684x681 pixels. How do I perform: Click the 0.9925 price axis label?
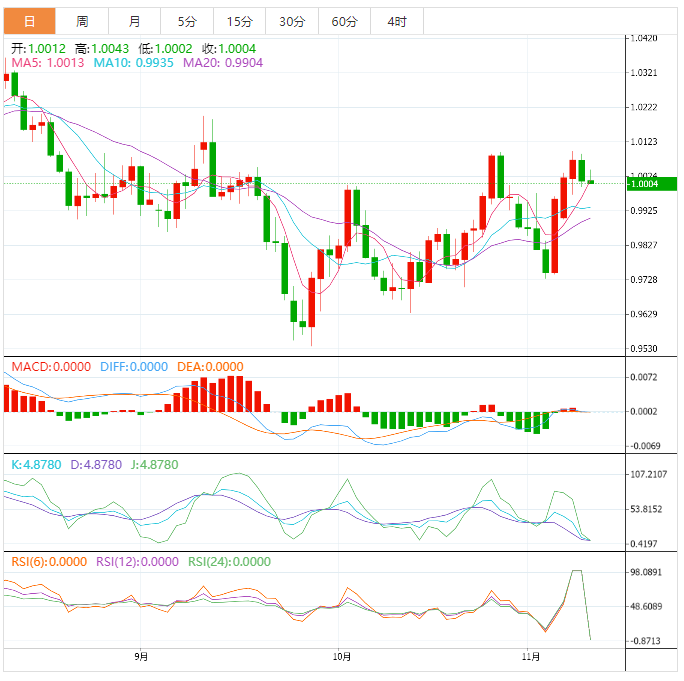point(644,211)
